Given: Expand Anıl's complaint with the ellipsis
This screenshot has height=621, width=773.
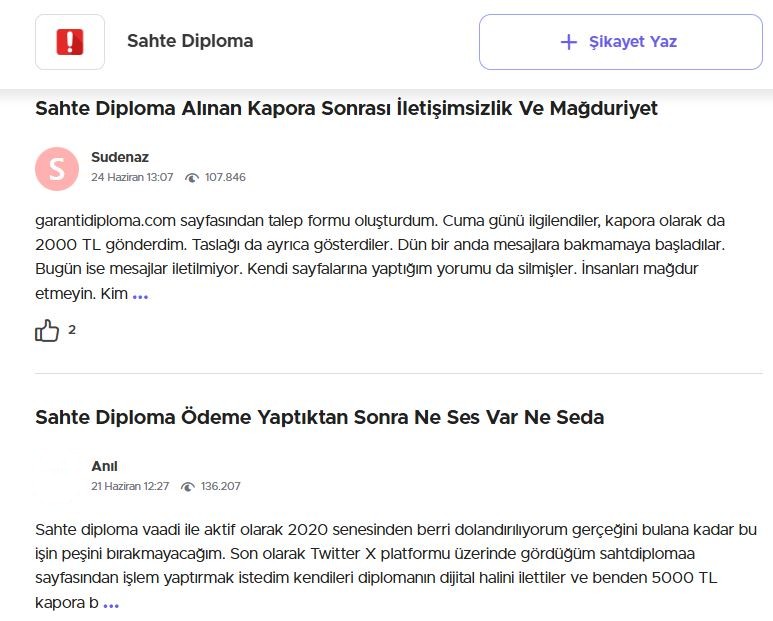Looking at the screenshot, I should pyautogui.click(x=111, y=605).
